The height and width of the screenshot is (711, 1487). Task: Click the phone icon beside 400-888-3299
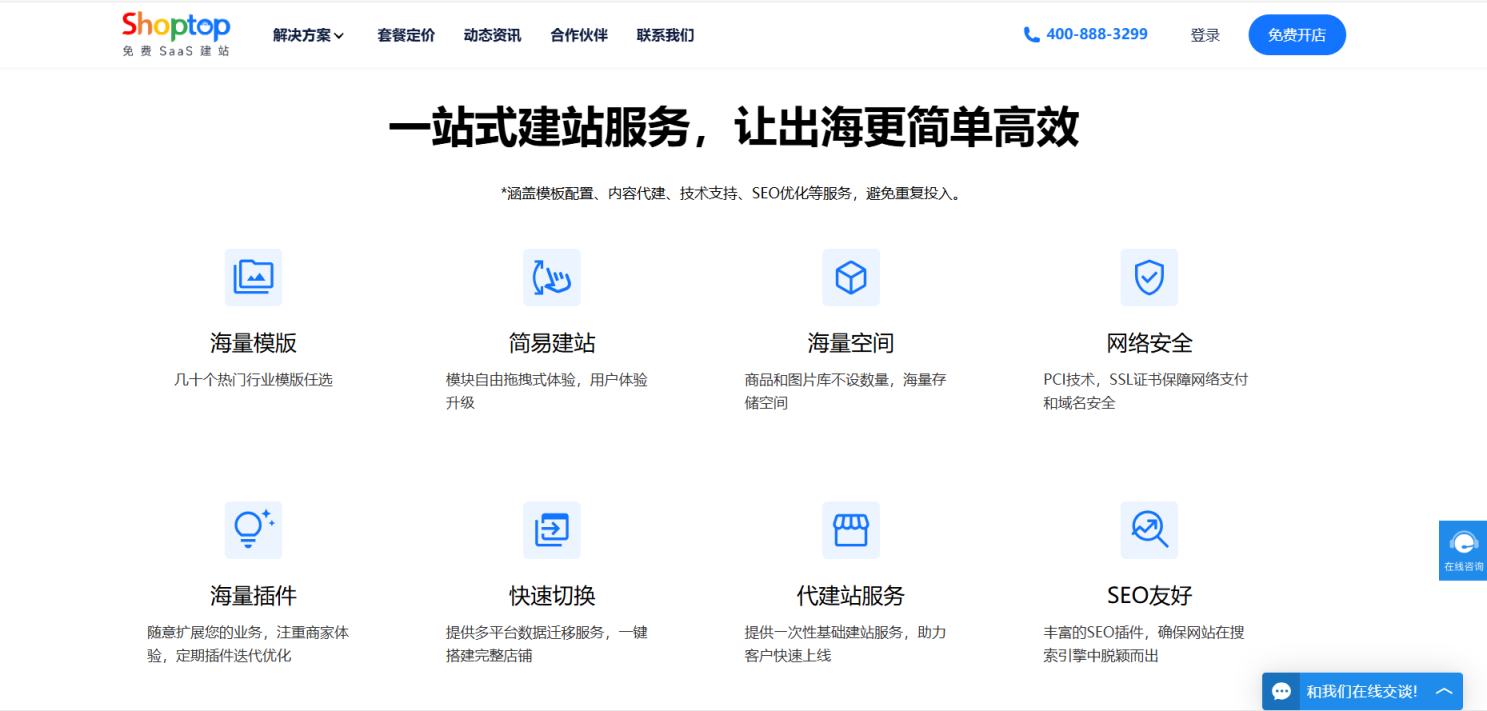[1031, 35]
